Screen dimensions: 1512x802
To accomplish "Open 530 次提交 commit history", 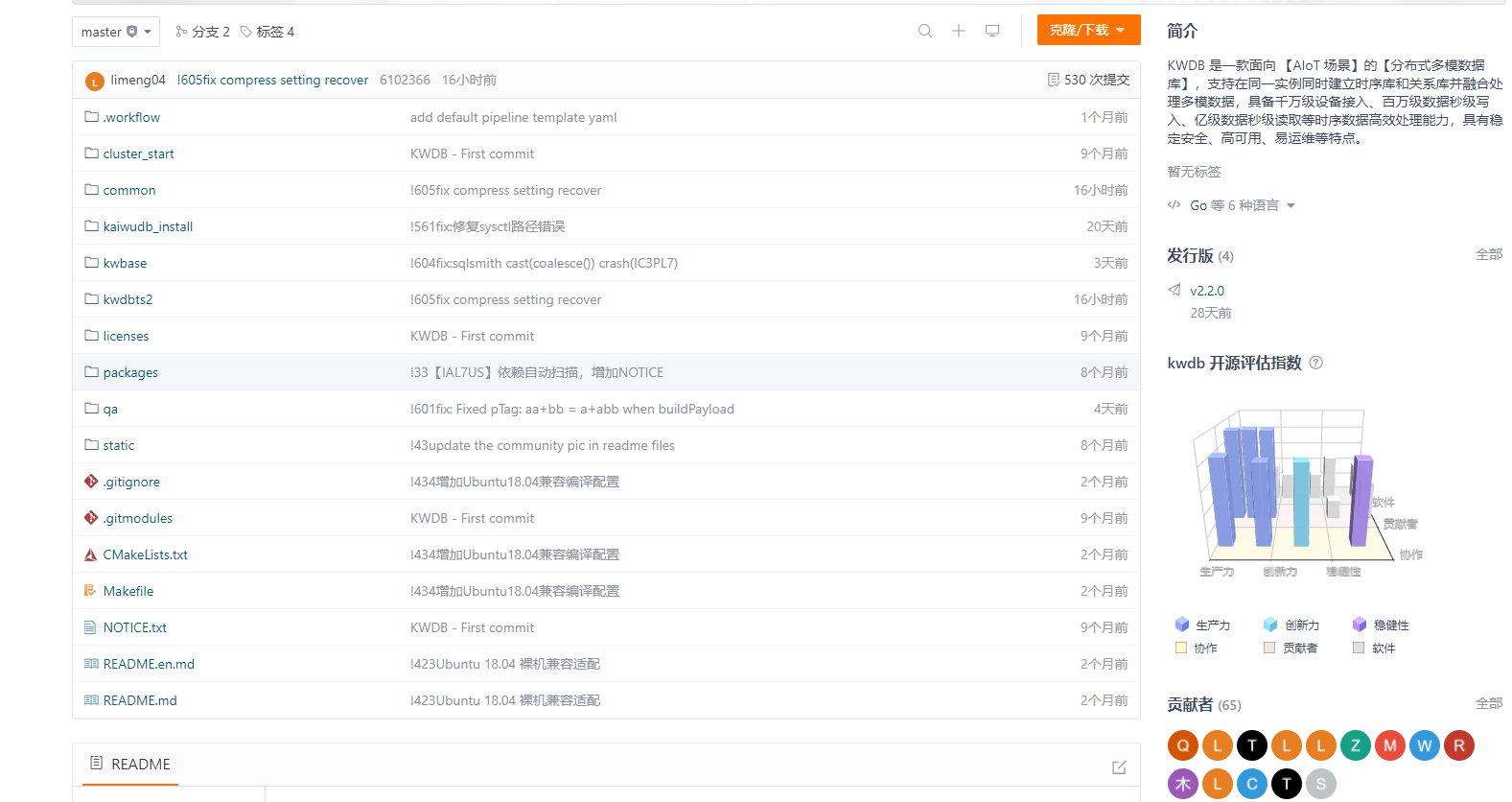I will (1089, 80).
